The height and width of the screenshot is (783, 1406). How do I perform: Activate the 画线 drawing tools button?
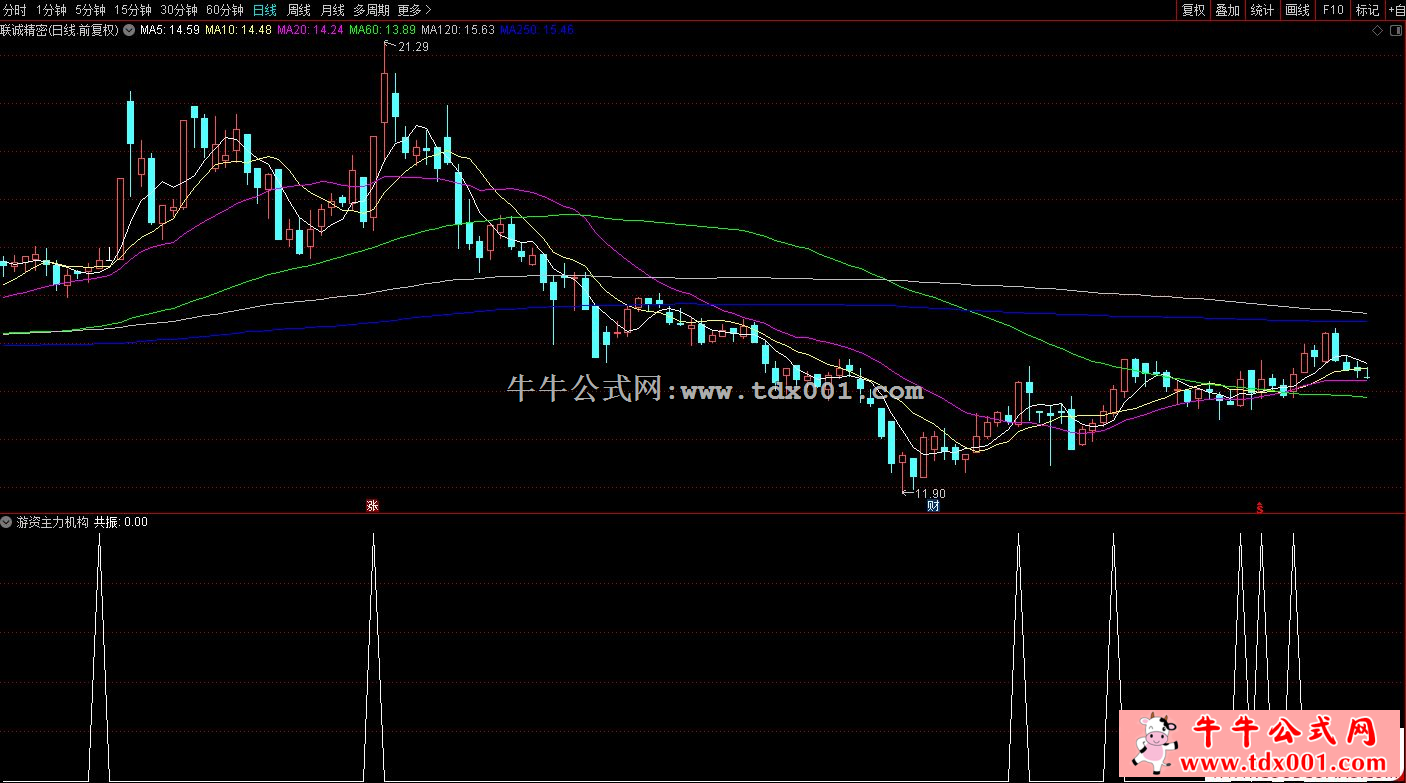[x=1297, y=10]
